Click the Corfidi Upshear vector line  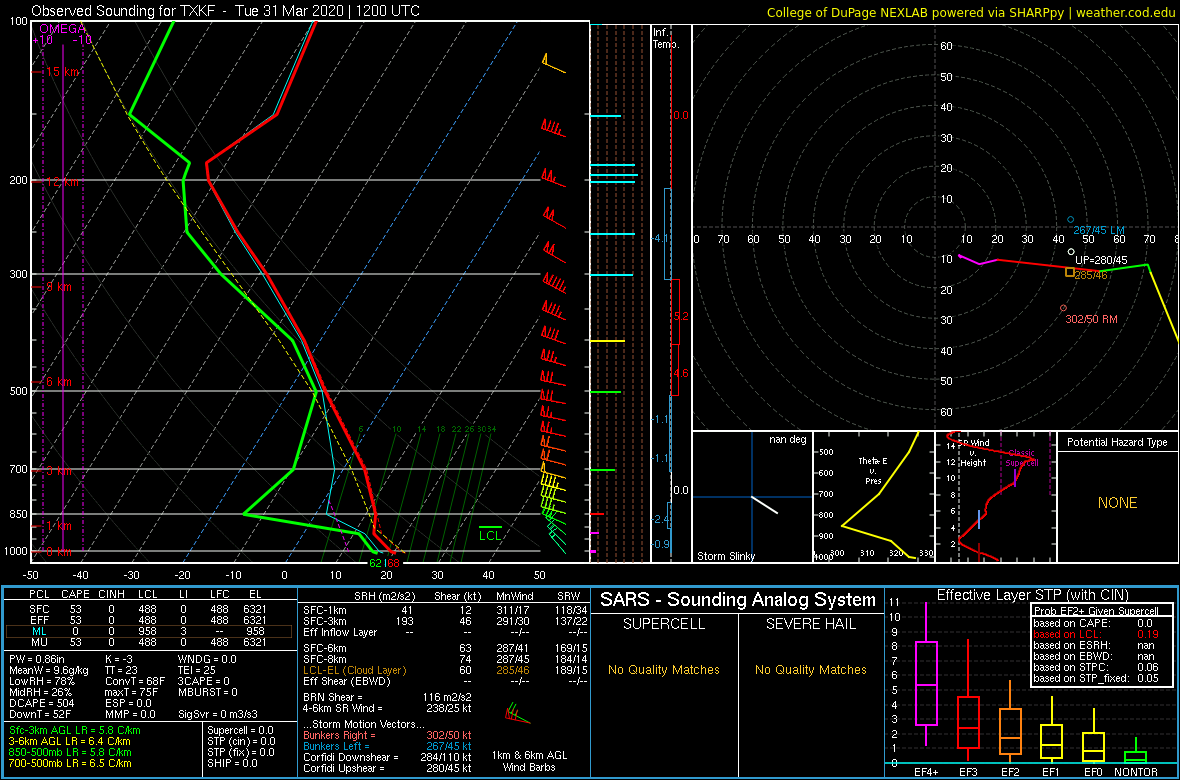387,767
